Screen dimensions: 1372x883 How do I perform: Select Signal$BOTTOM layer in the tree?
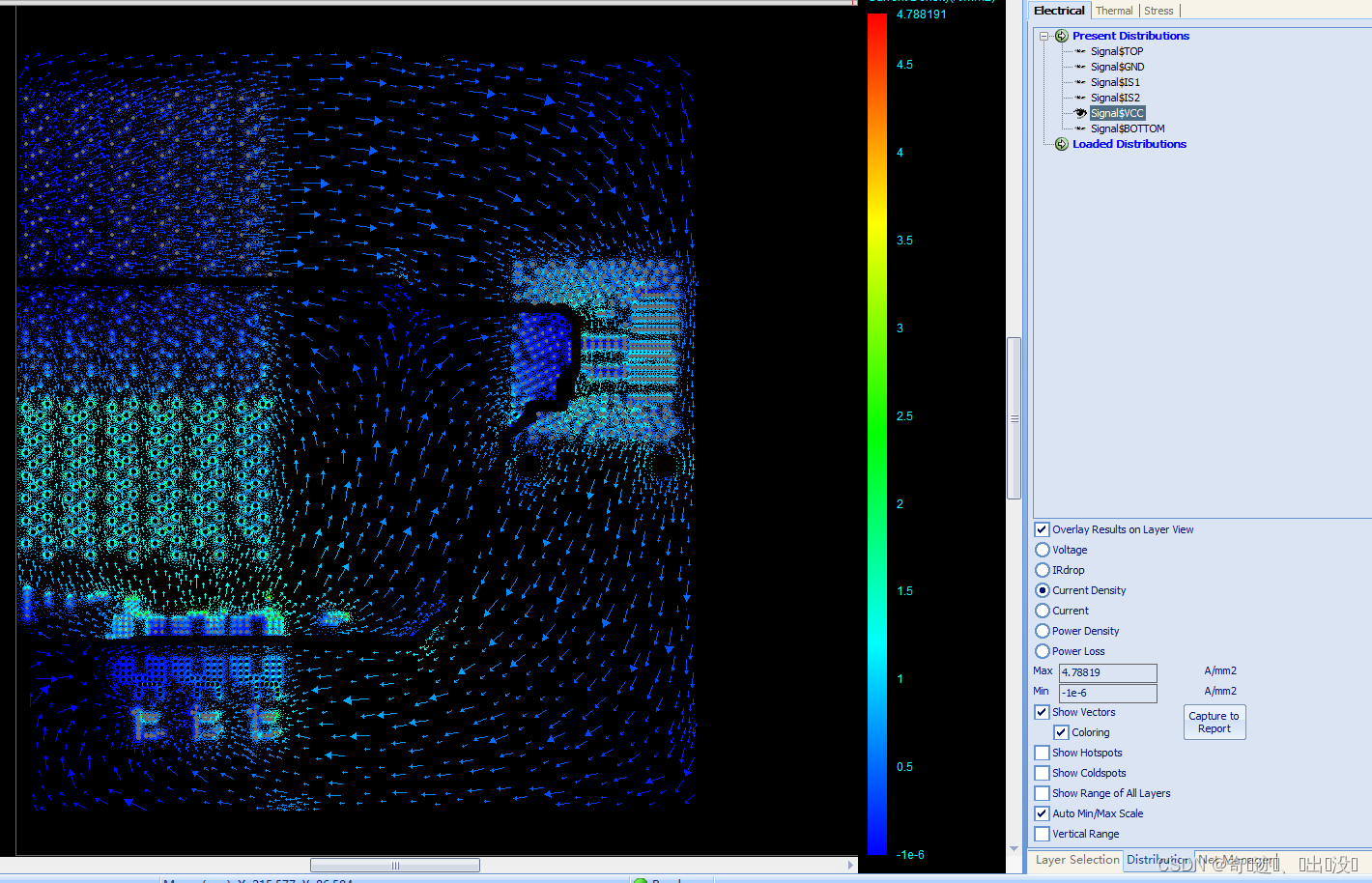pyautogui.click(x=1128, y=128)
